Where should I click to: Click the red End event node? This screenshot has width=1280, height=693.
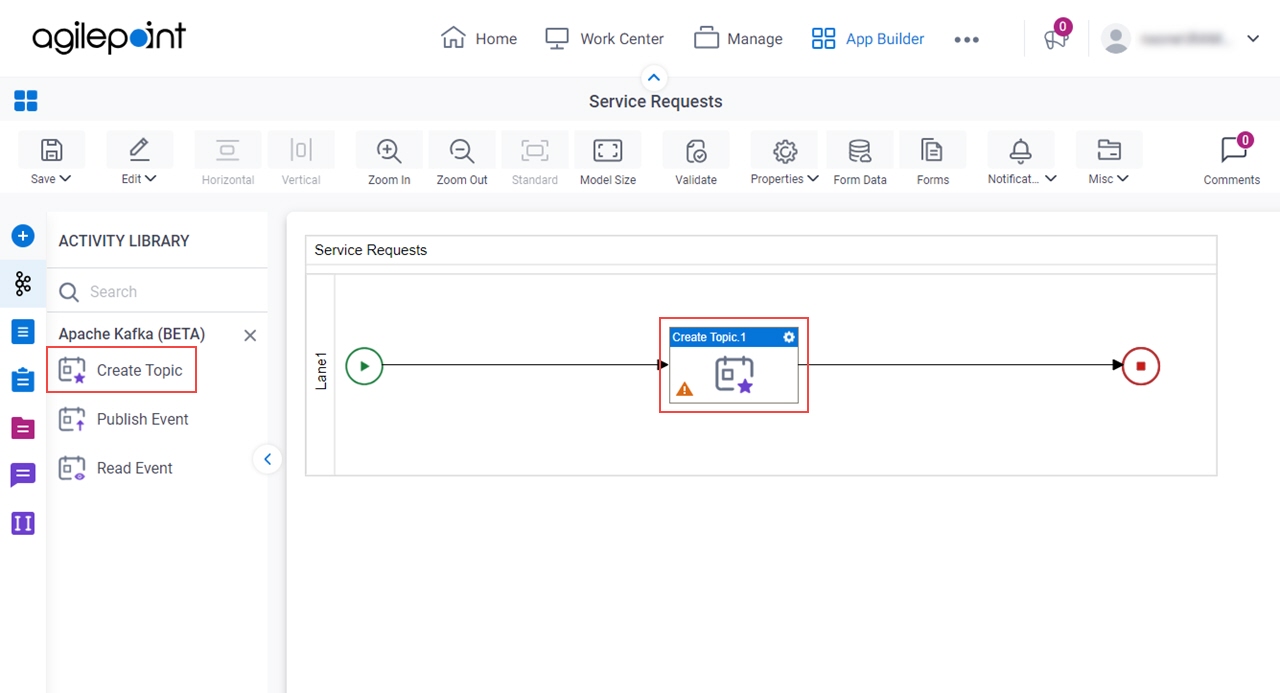pos(1140,366)
